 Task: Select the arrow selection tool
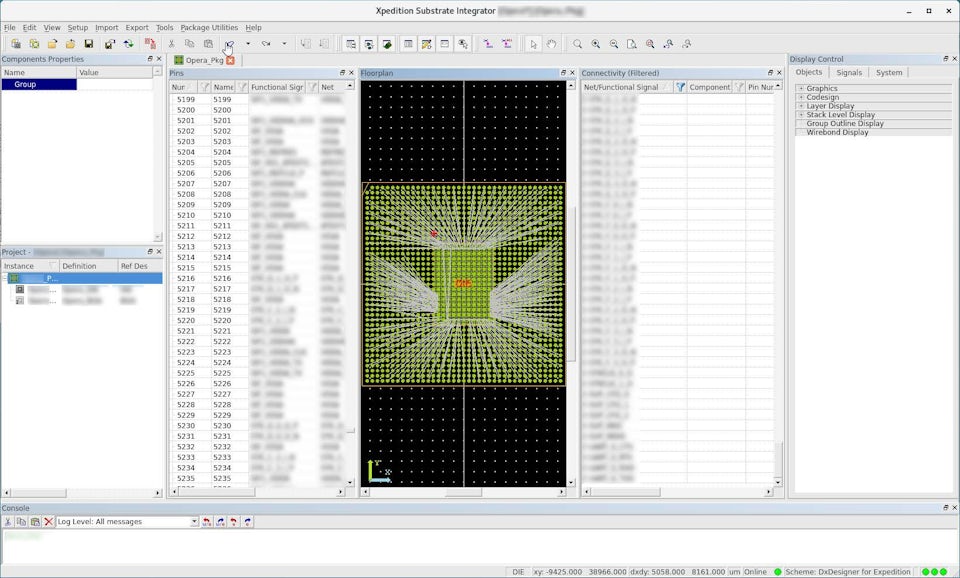[533, 44]
